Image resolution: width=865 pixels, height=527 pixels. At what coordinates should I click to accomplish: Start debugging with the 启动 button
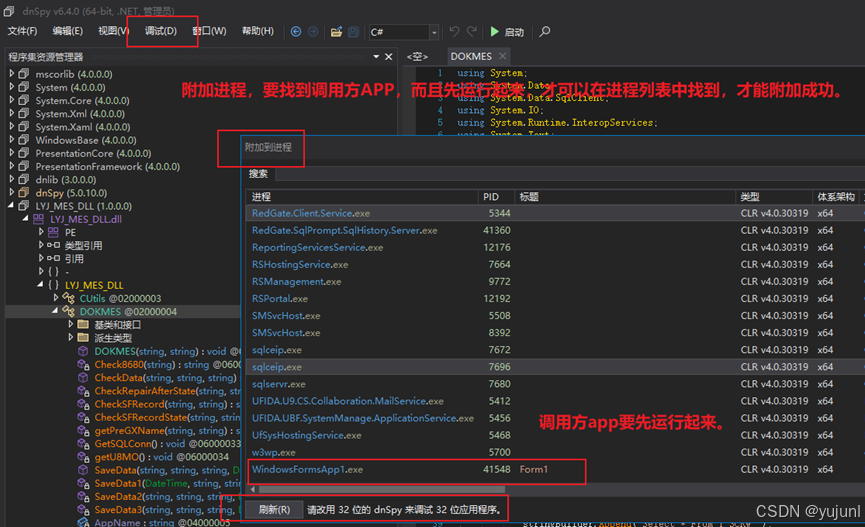507,32
